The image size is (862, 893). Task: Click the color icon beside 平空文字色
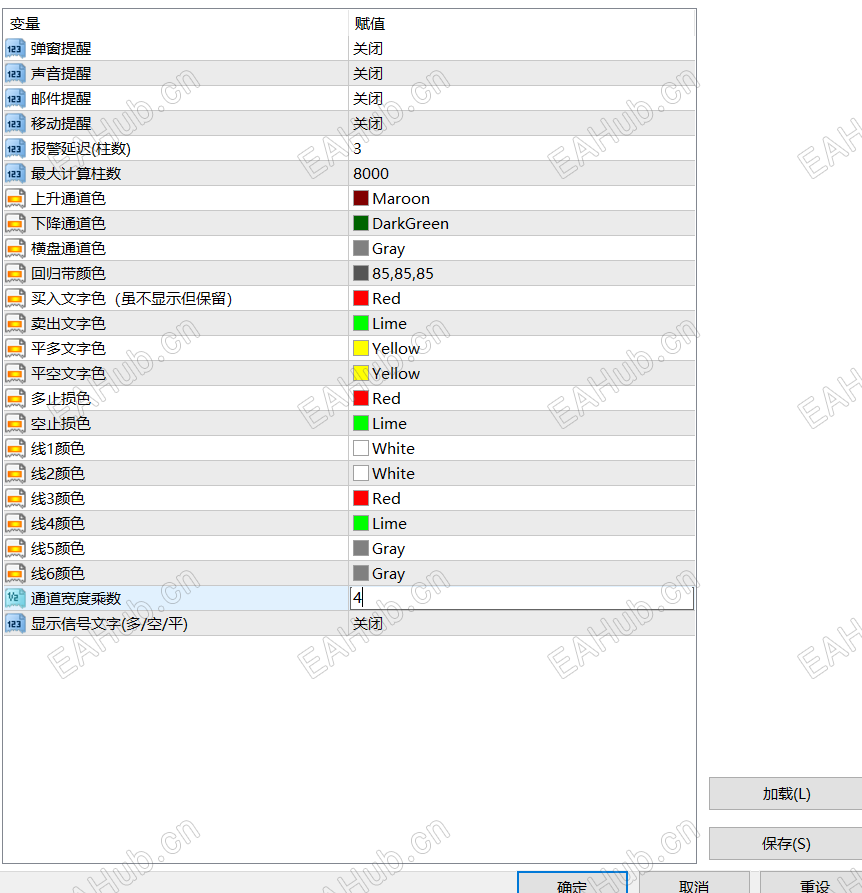[15, 374]
